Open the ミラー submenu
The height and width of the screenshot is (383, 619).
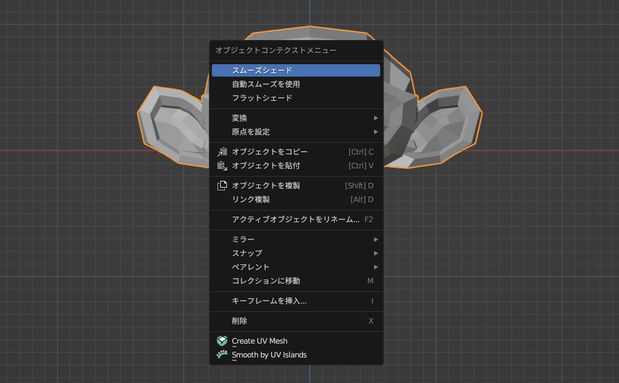[x=296, y=239]
